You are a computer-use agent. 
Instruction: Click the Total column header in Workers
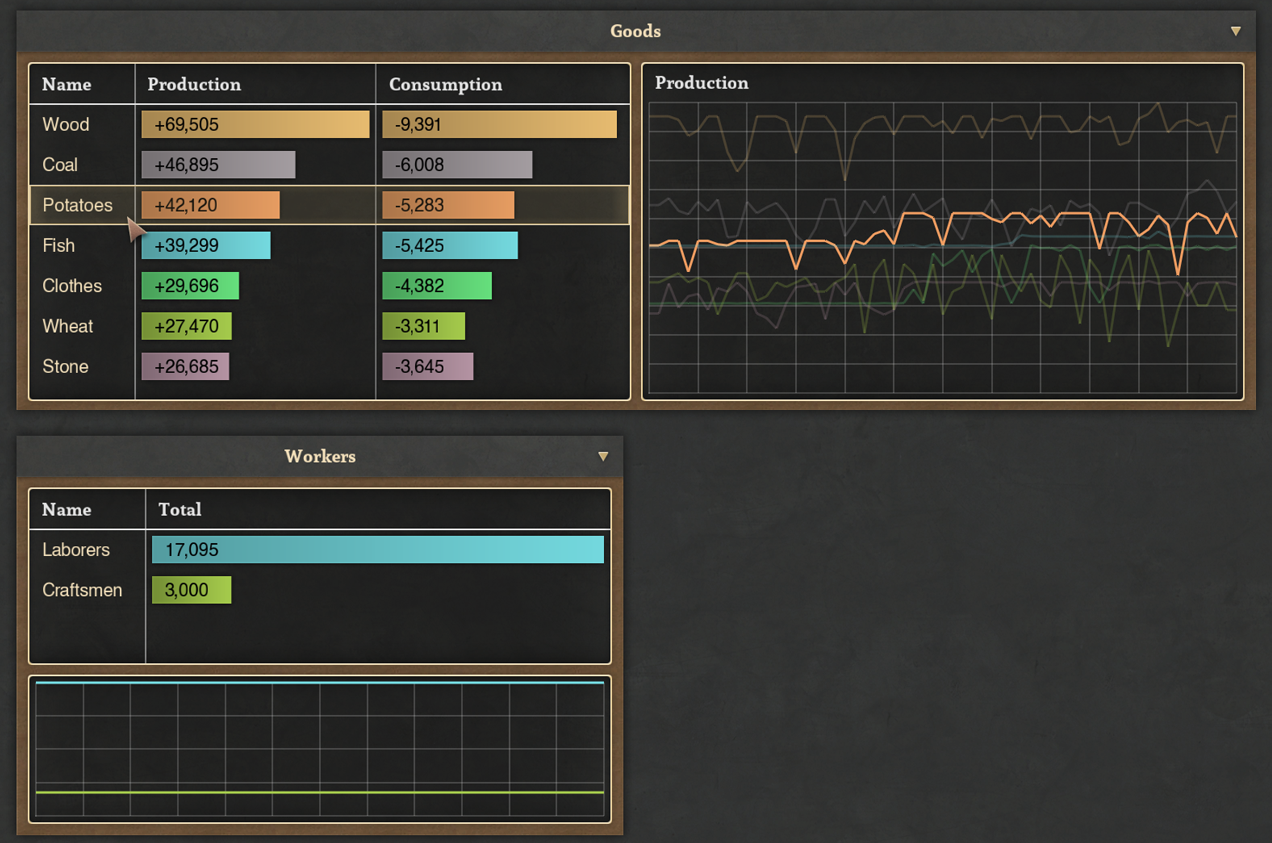pyautogui.click(x=180, y=510)
